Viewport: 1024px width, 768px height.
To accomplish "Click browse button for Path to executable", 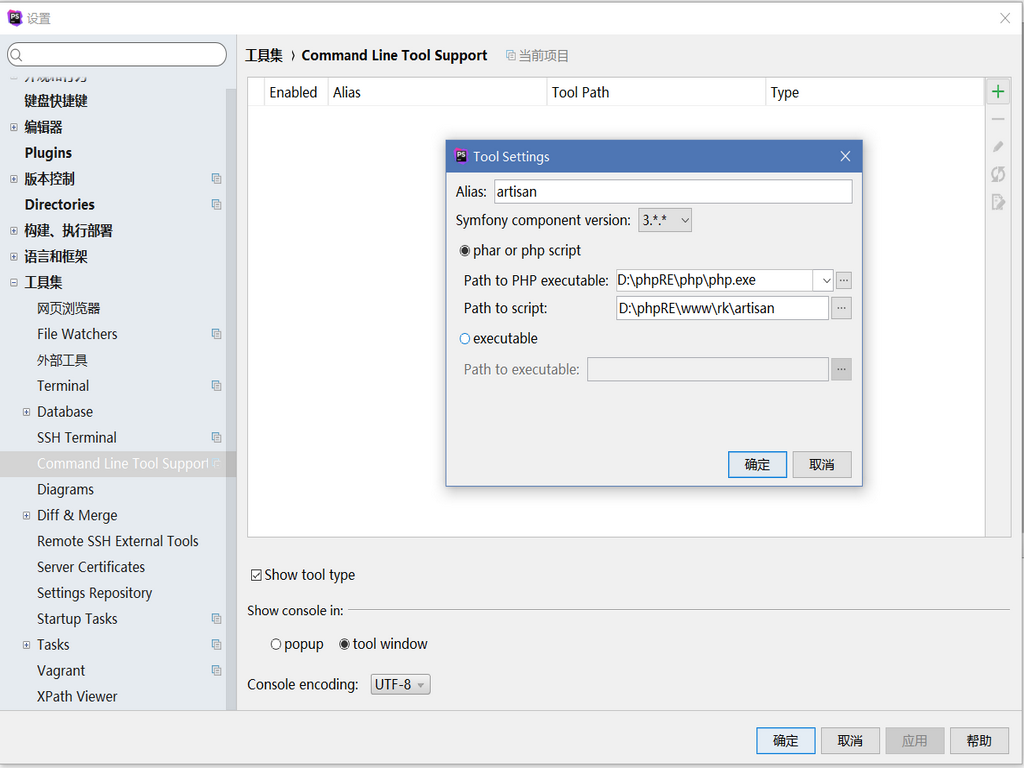I will click(841, 370).
